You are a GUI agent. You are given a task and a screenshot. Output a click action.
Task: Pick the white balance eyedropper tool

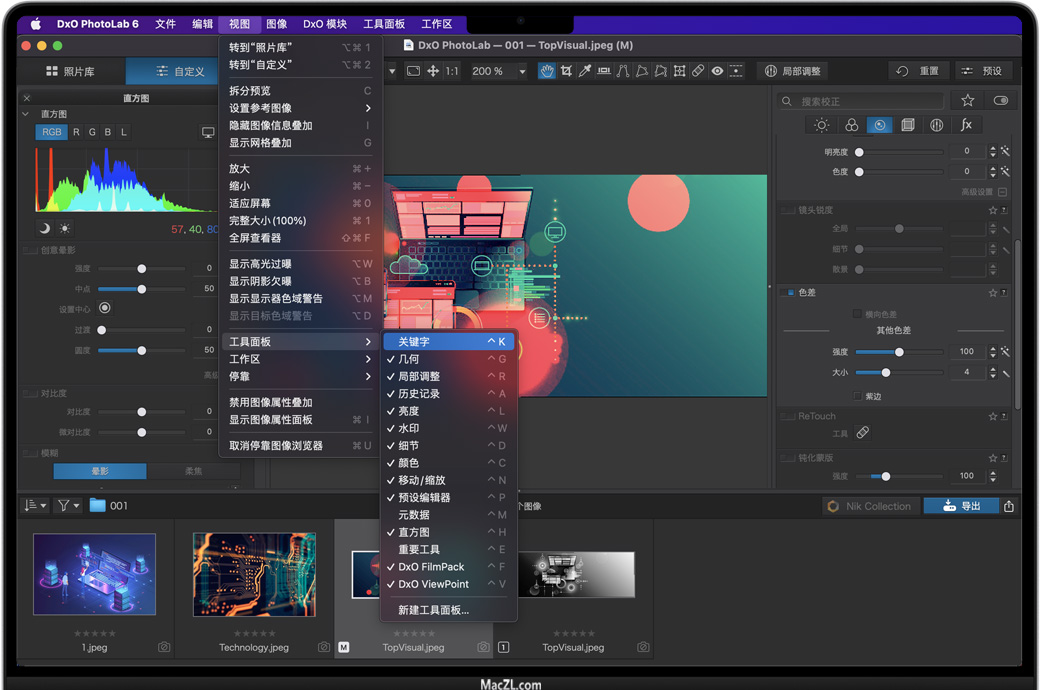pyautogui.click(x=585, y=71)
